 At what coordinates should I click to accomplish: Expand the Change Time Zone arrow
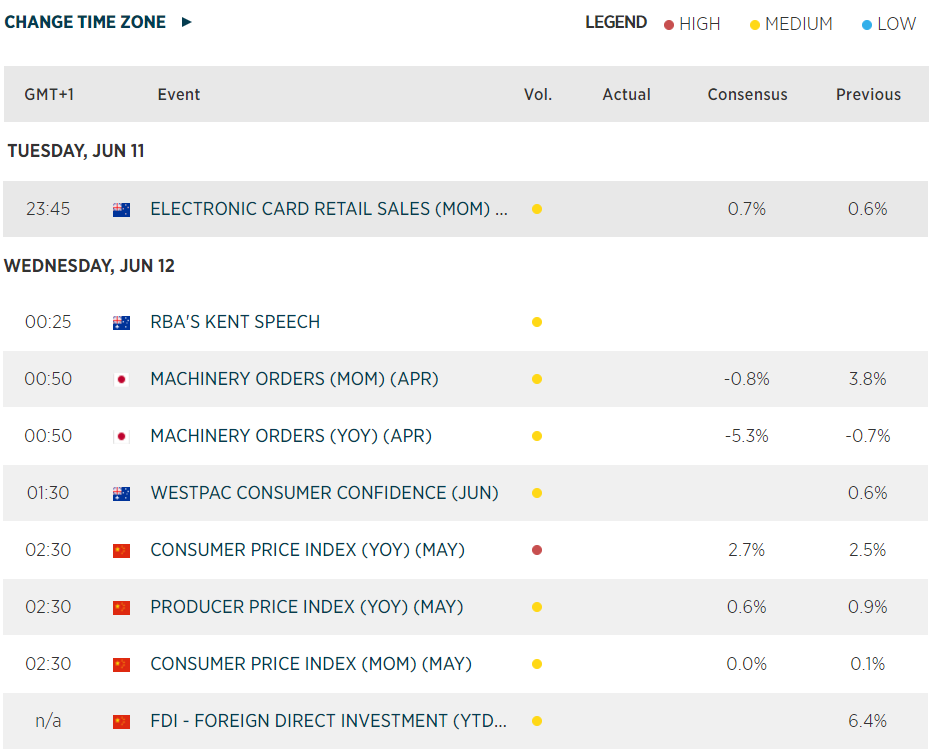click(x=186, y=22)
